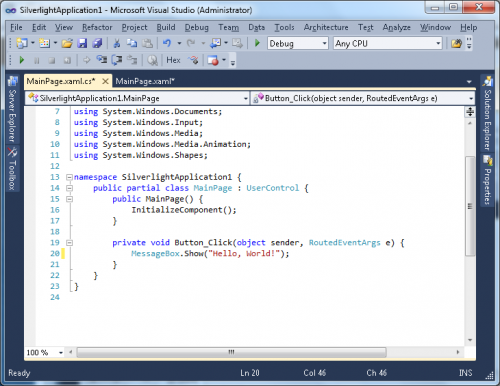Click the Add New Item toolbar icon

pyautogui.click(x=44, y=43)
